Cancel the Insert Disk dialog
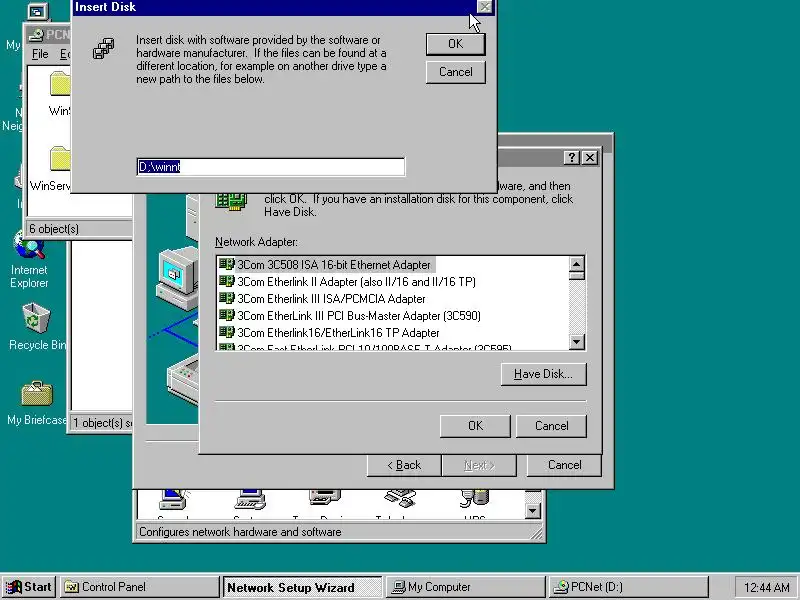 pos(455,72)
